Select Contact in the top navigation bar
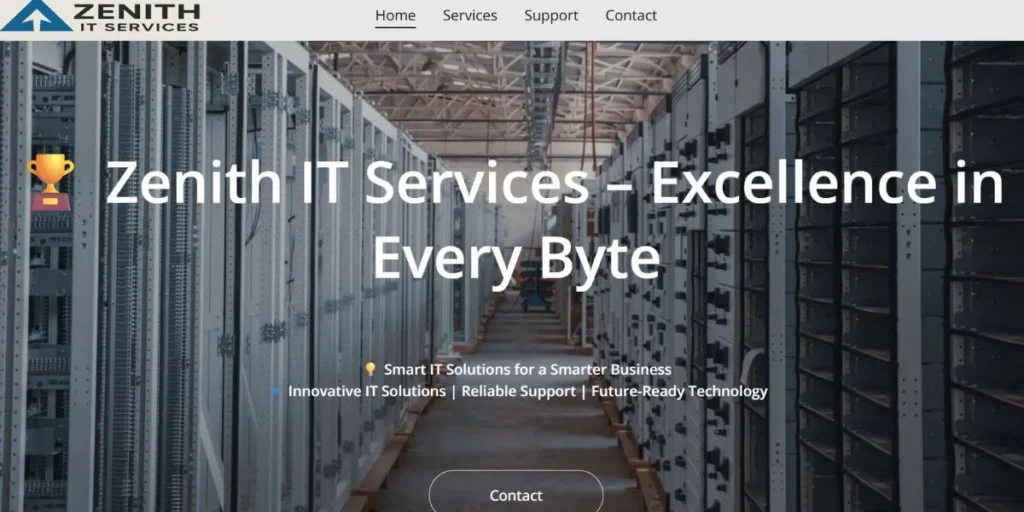 pyautogui.click(x=631, y=16)
